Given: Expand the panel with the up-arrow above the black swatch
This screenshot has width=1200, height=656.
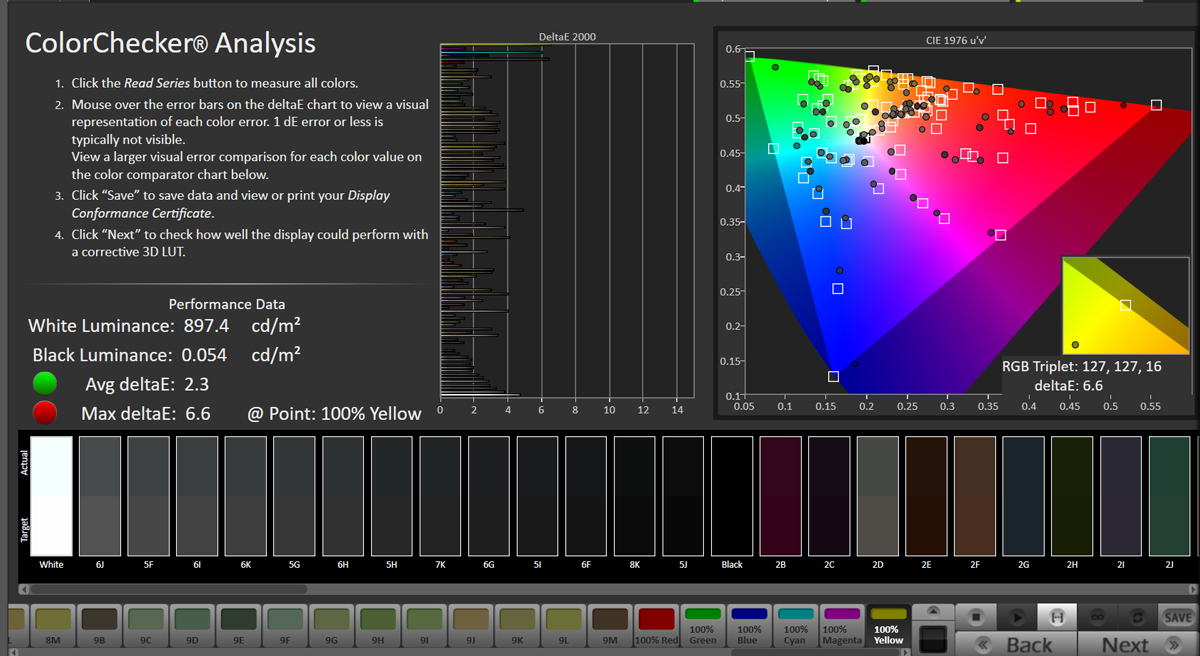Looking at the screenshot, I should (933, 611).
